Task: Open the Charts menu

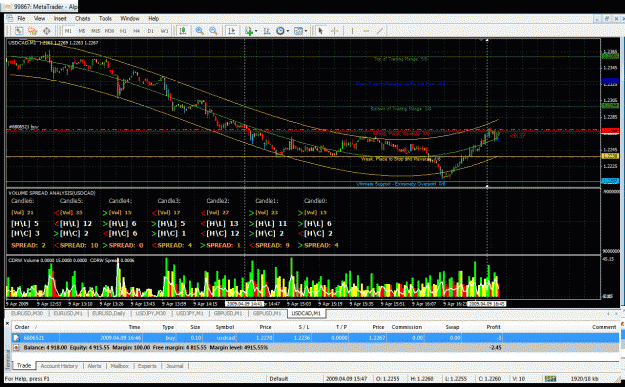Action: 83,18
